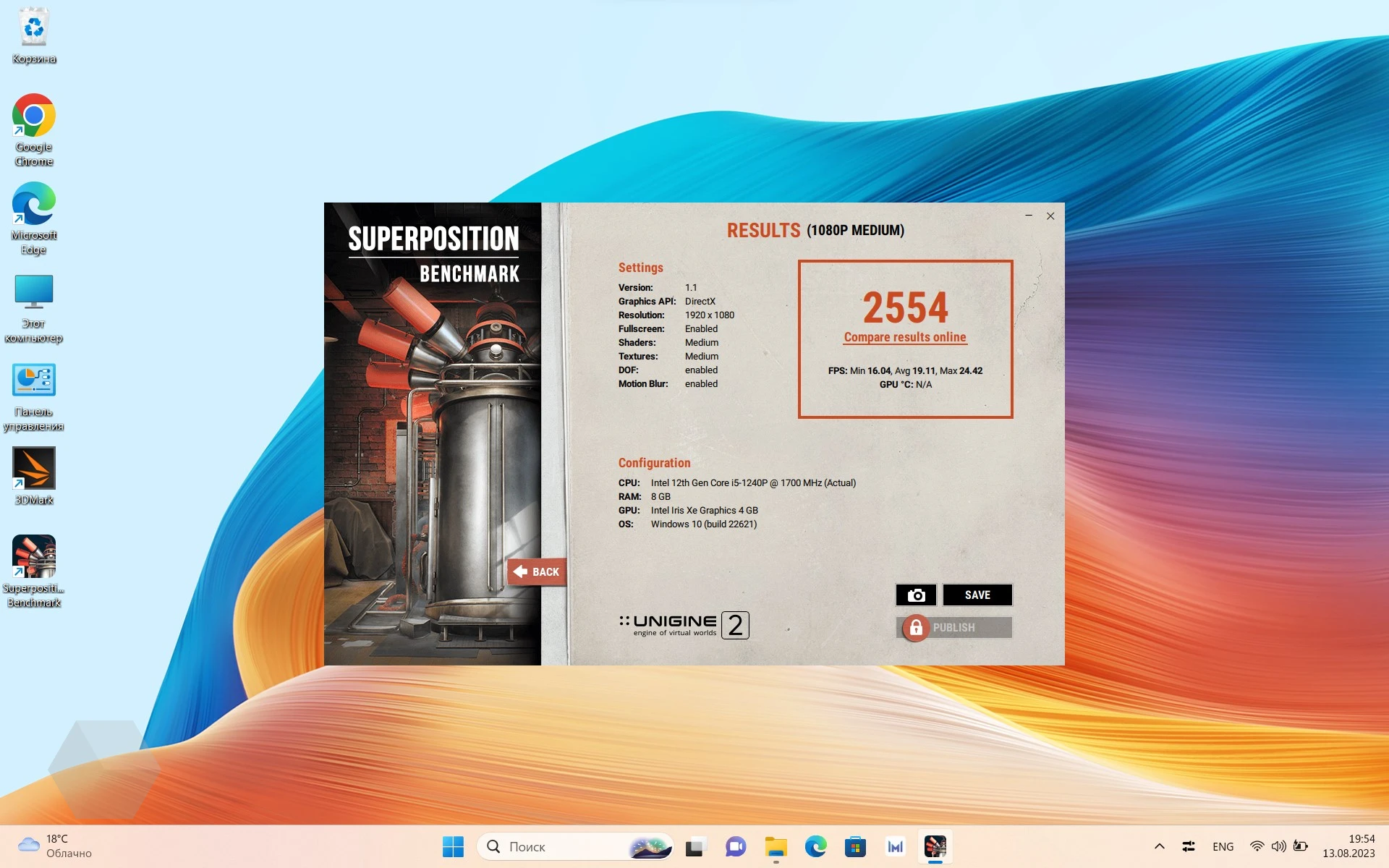This screenshot has height=868, width=1389.
Task: Expand the hidden tray icons chevron
Action: tap(1159, 846)
